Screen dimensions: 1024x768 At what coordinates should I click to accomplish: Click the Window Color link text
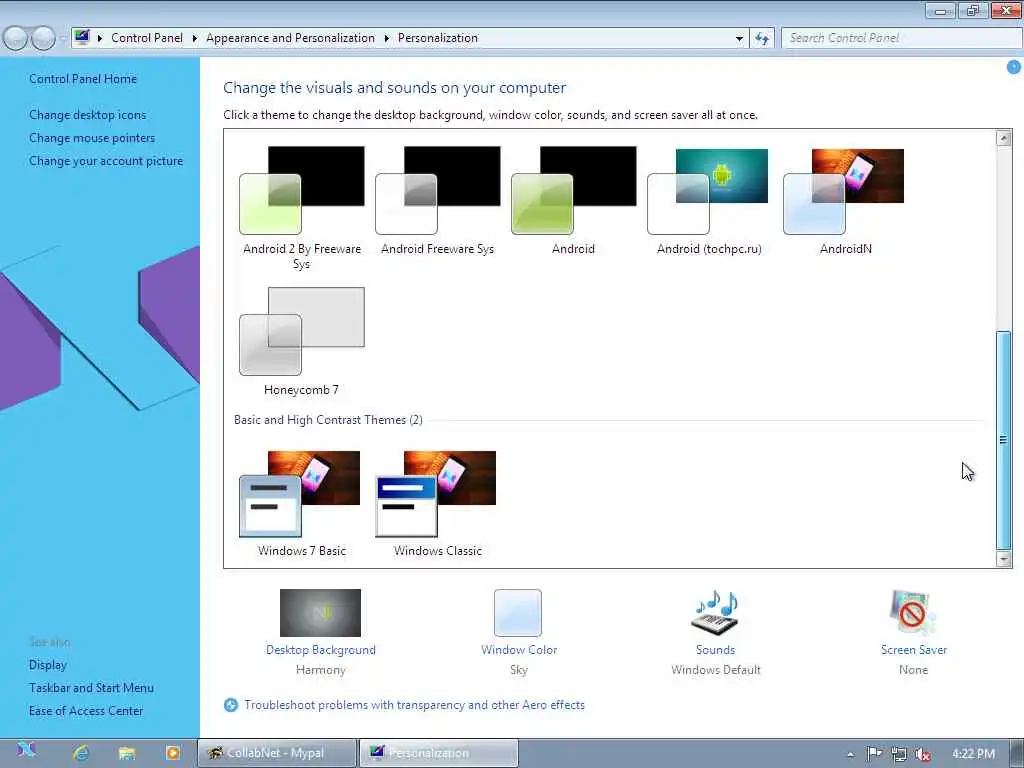pos(519,650)
